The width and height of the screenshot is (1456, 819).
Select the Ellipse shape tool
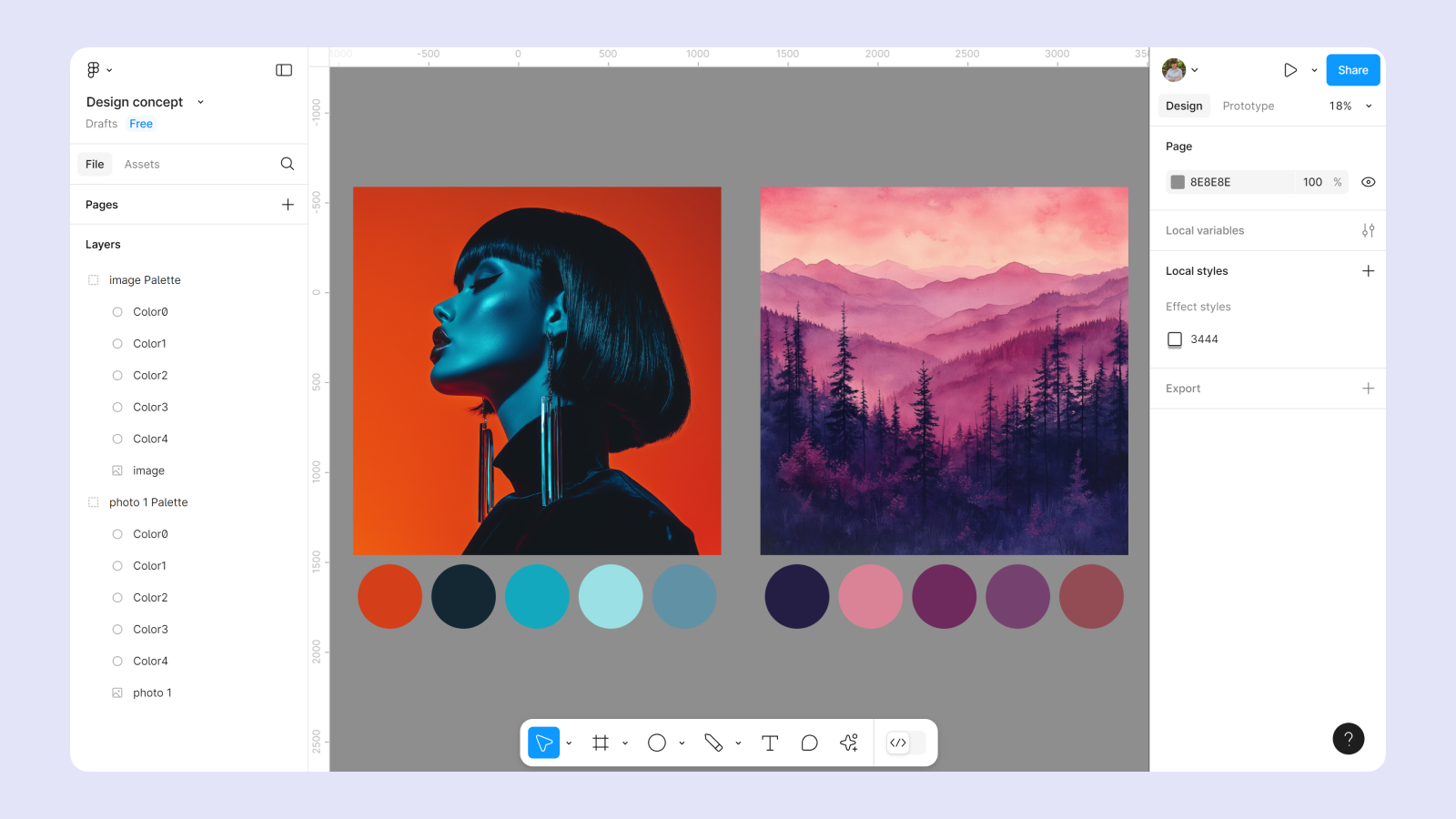coord(657,743)
